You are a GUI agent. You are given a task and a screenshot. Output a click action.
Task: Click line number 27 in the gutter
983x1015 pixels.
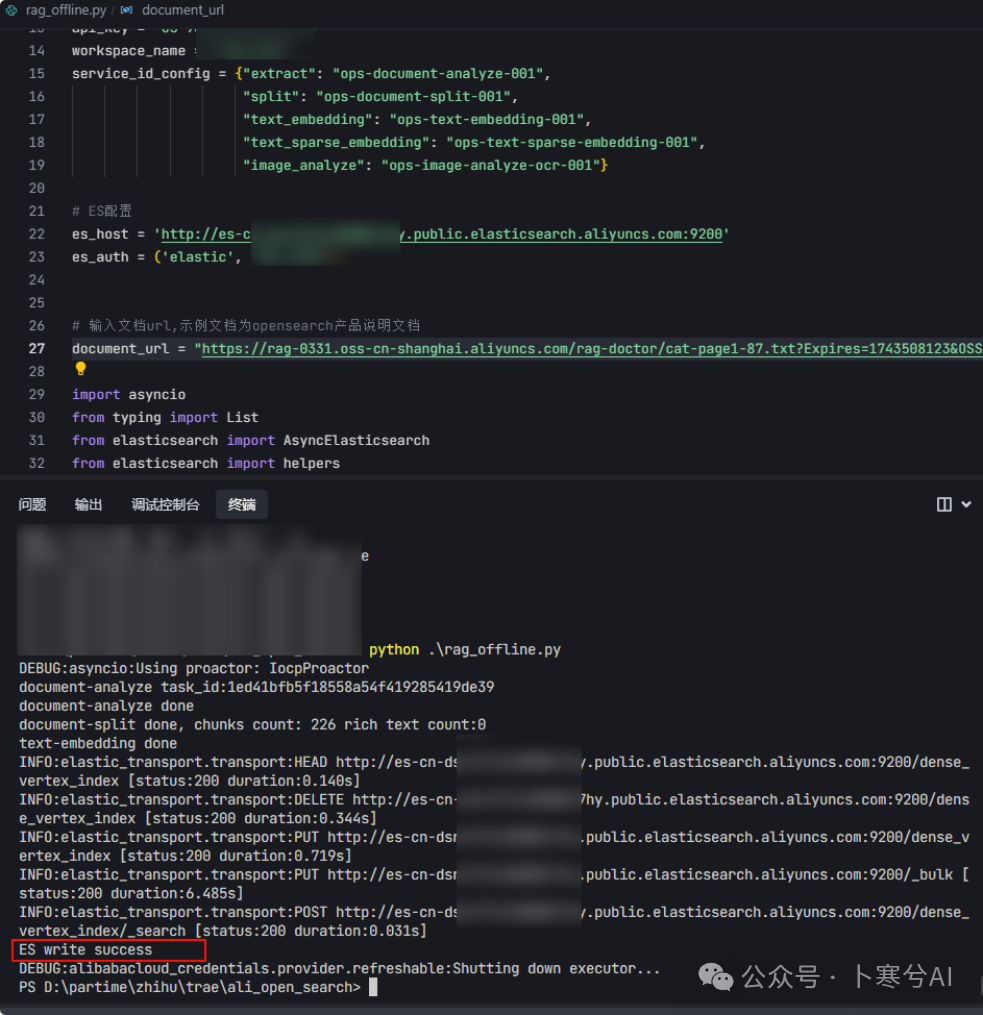(37, 349)
